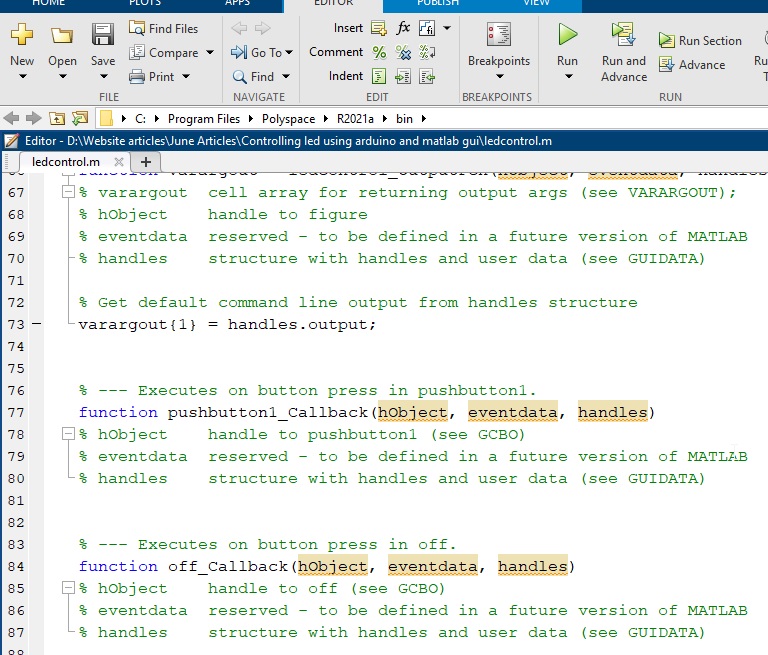Screen dimensions: 768x655
Task: Go up one folder level icon
Action: point(56,119)
